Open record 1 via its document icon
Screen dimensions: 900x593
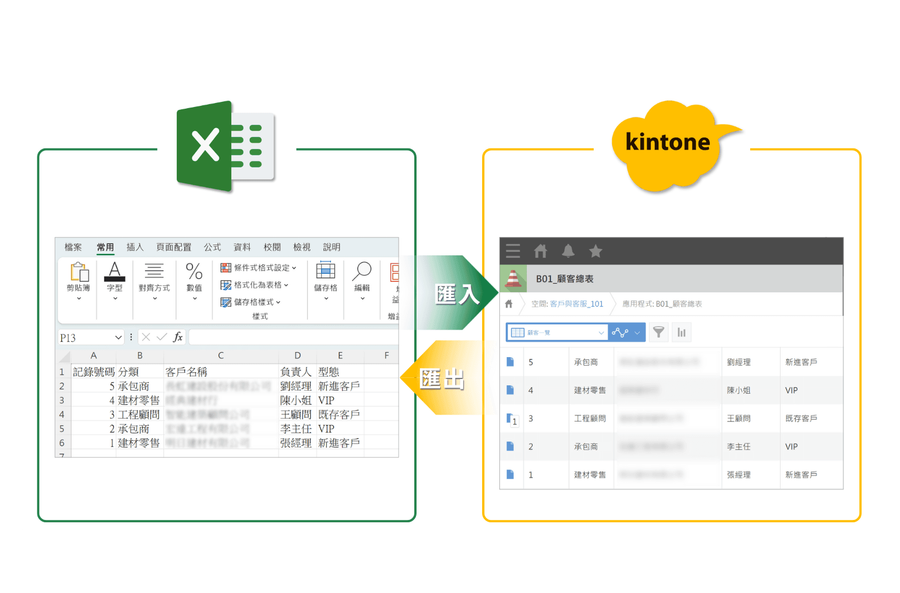(510, 474)
